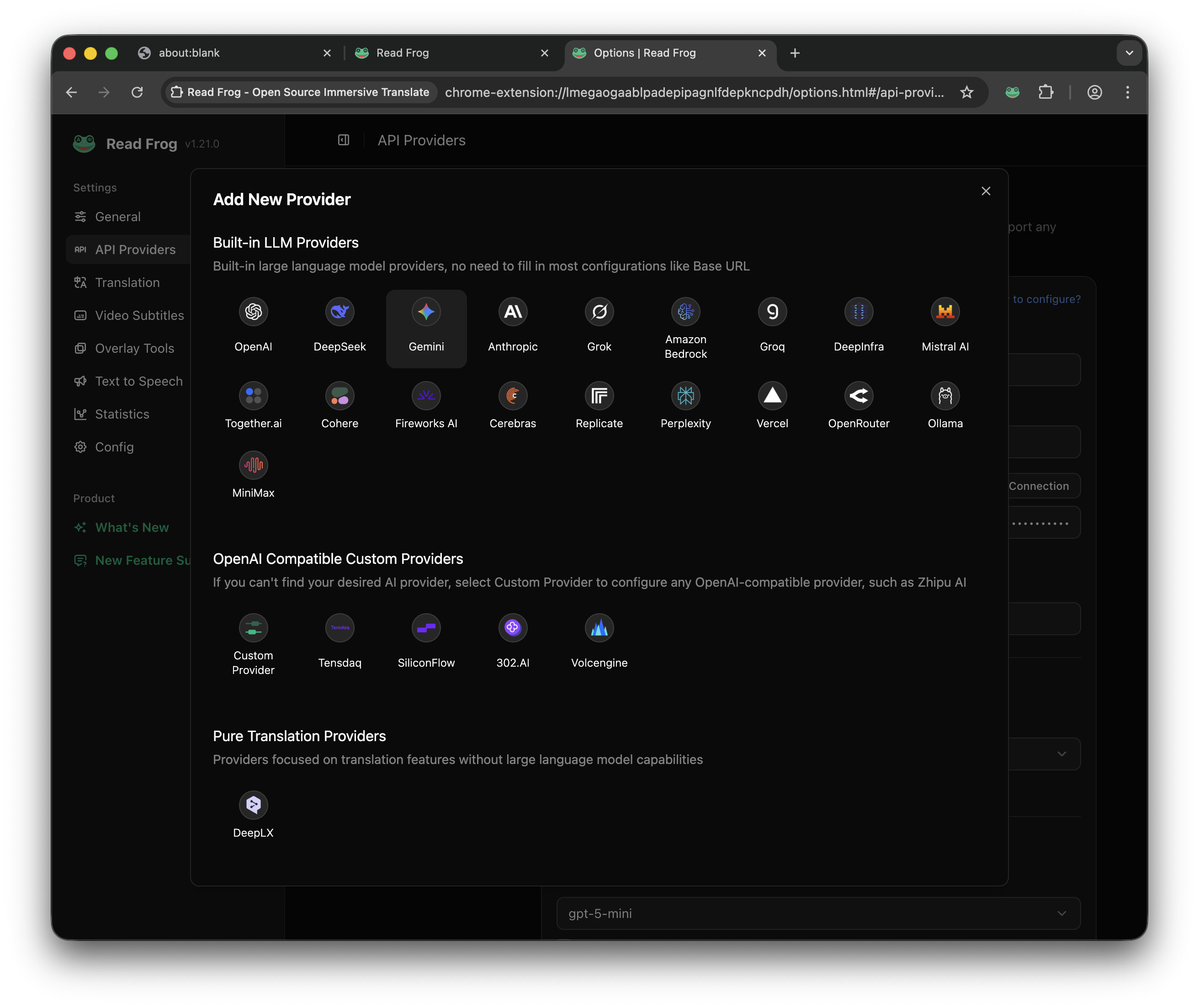Add the DeepLX translation provider
1199x1008 pixels.
tap(253, 805)
